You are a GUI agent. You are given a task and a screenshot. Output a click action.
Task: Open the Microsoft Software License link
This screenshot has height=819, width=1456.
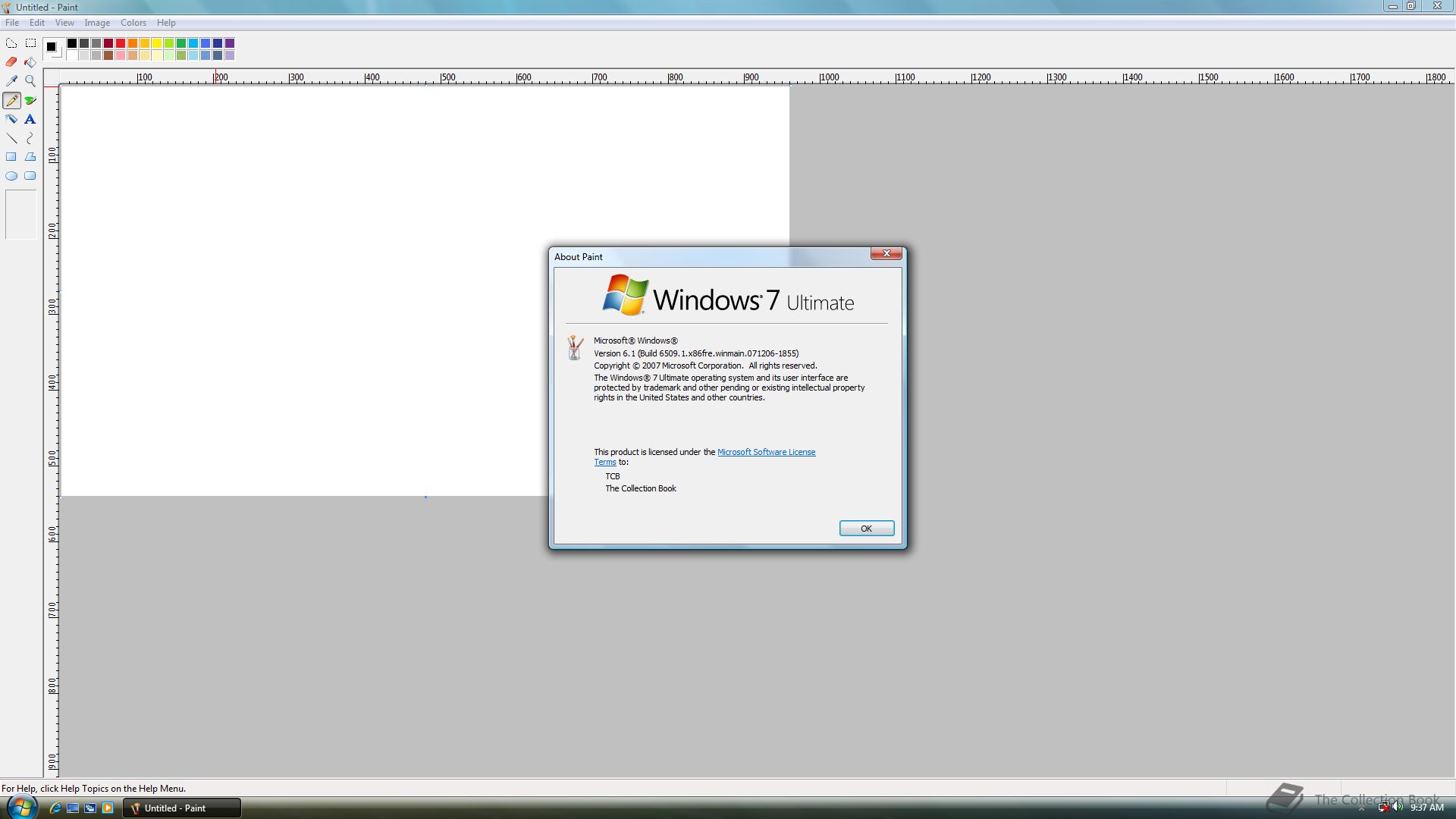pyautogui.click(x=766, y=452)
